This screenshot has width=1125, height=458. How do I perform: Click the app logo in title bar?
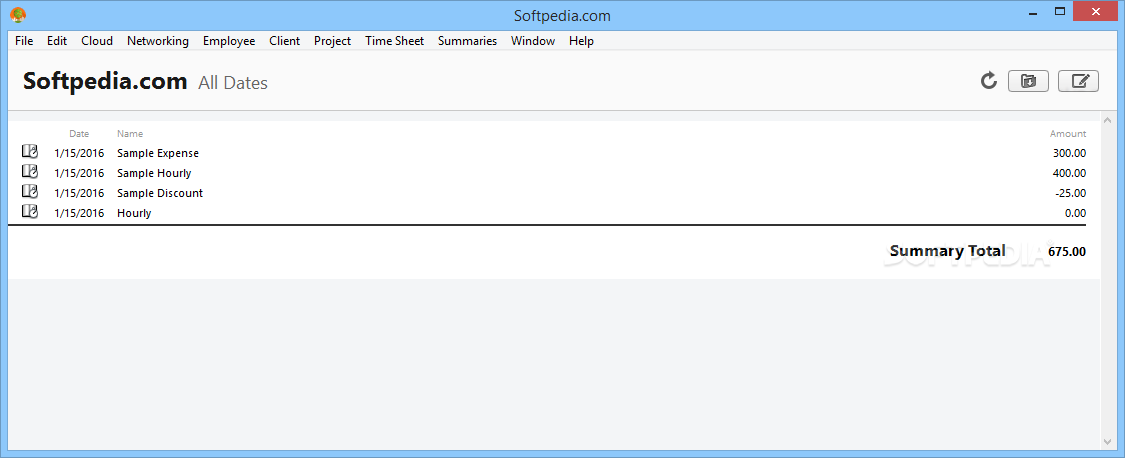click(x=18, y=14)
